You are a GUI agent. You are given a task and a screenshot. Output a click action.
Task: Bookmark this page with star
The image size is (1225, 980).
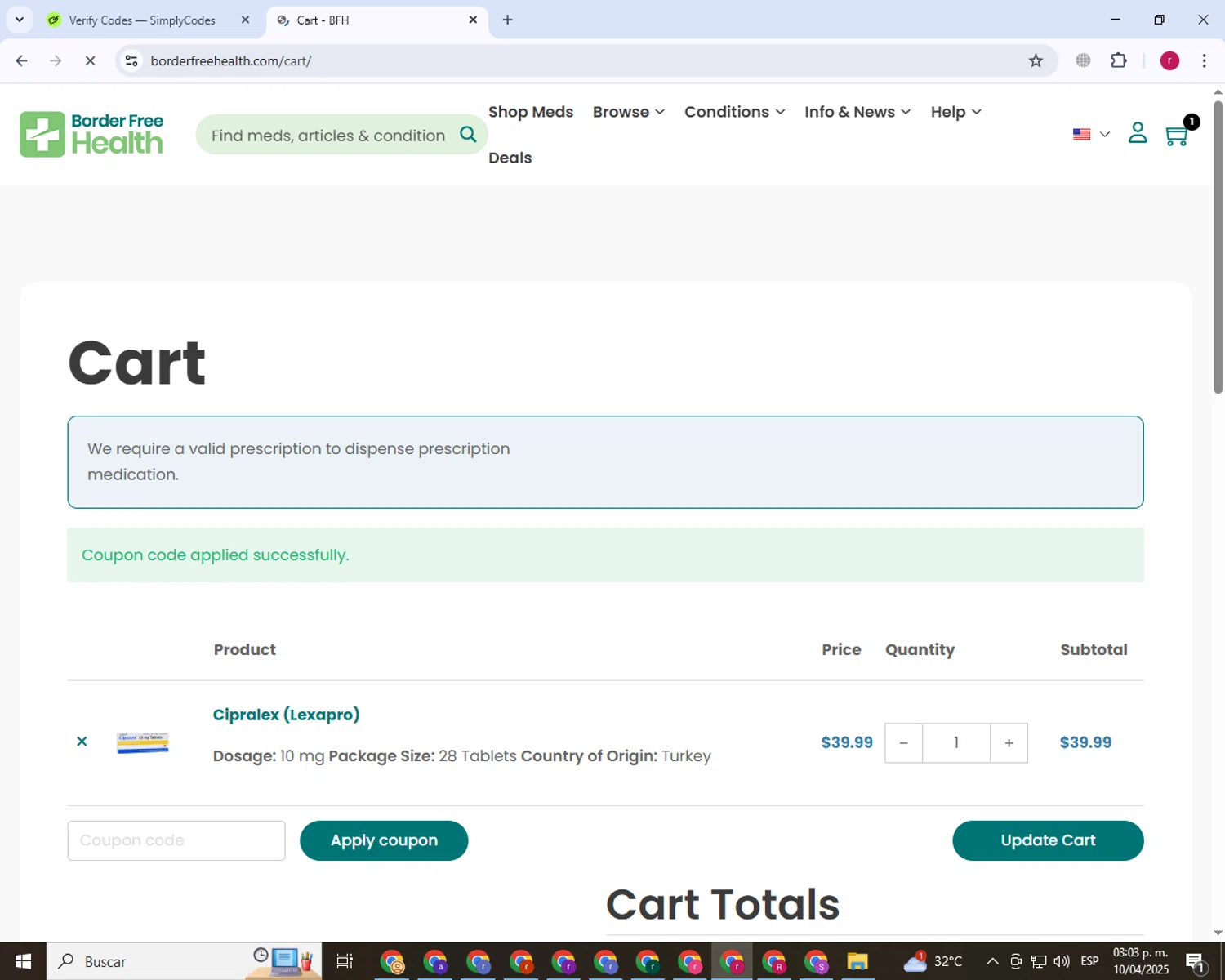tap(1036, 61)
